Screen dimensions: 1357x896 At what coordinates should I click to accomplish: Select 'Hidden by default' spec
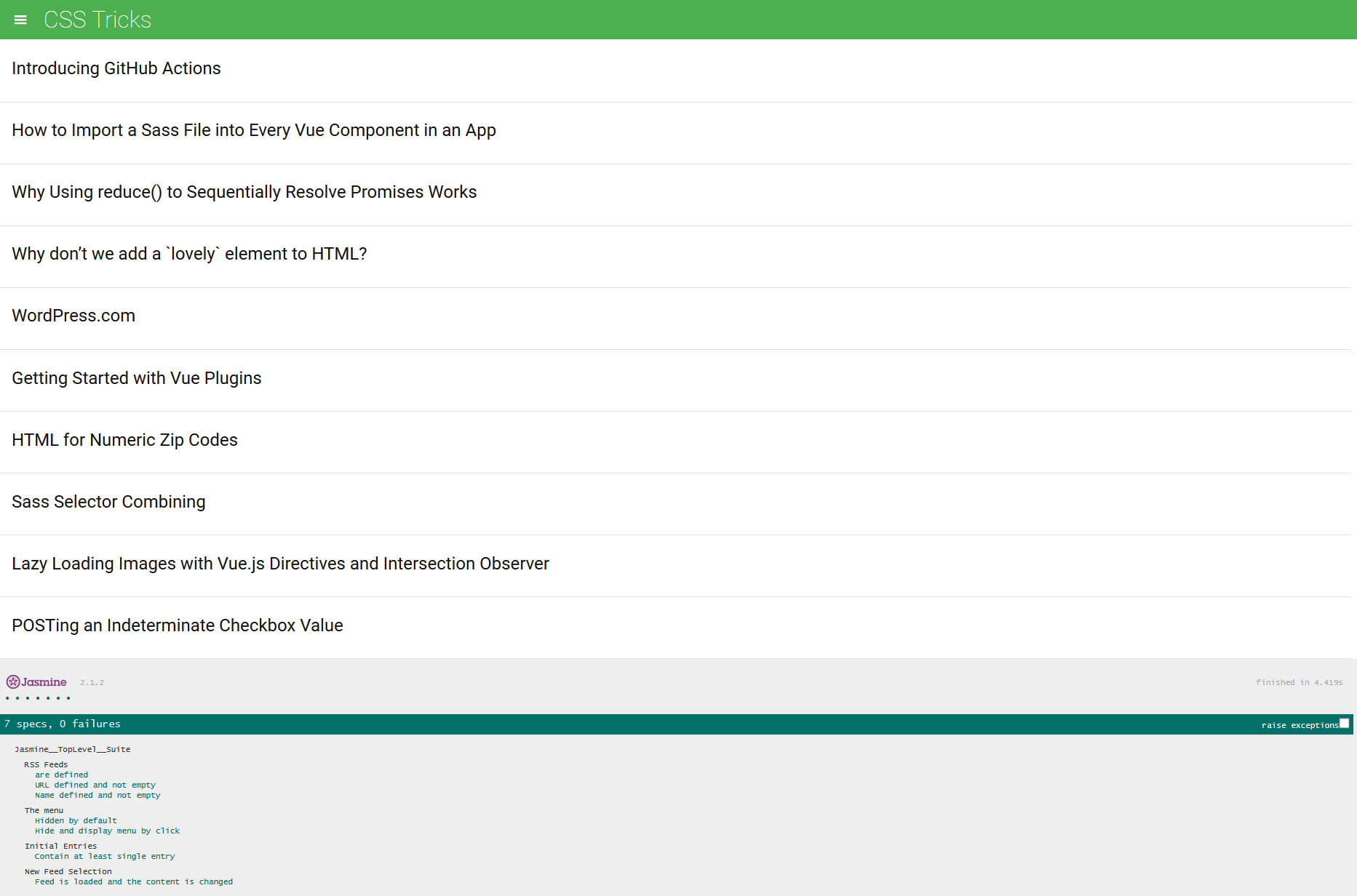[76, 820]
